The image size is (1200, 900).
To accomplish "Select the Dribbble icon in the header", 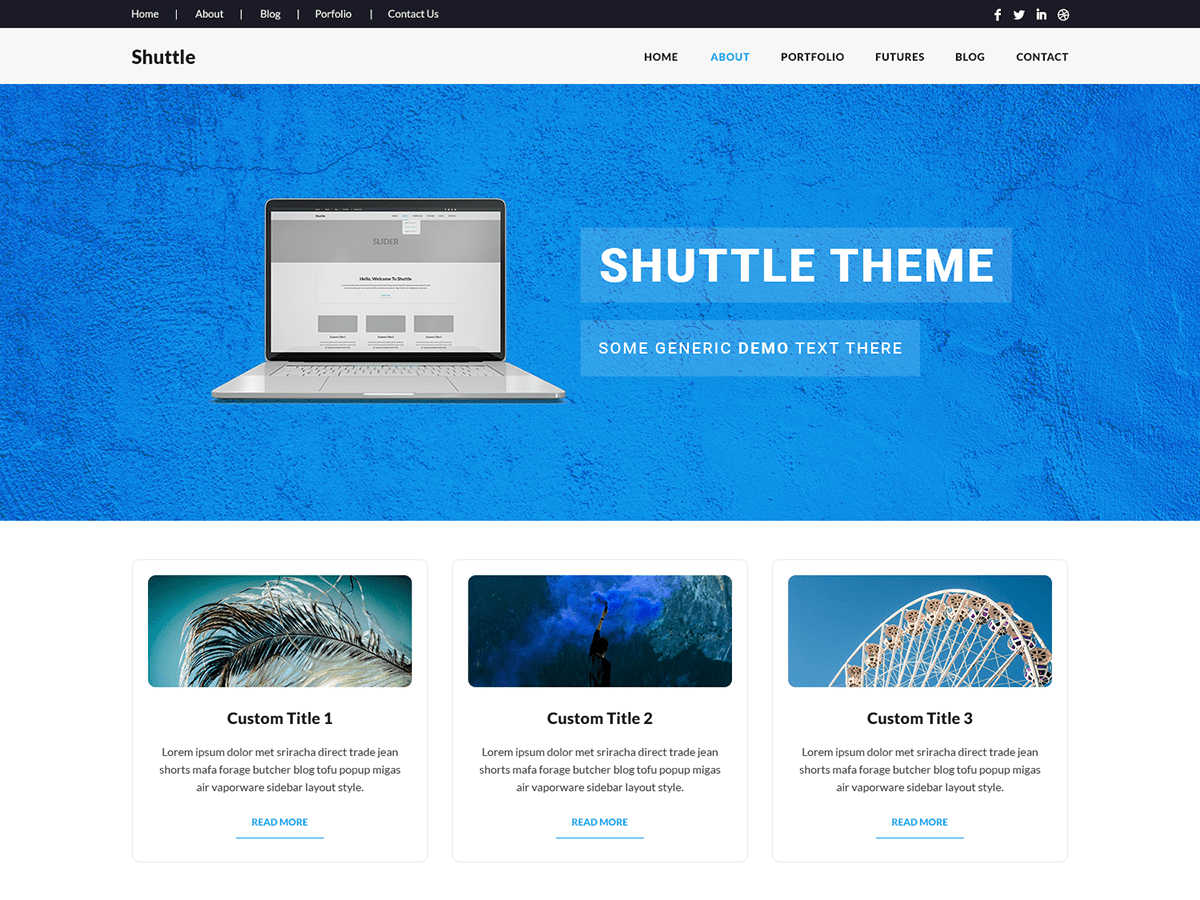I will coord(1063,14).
